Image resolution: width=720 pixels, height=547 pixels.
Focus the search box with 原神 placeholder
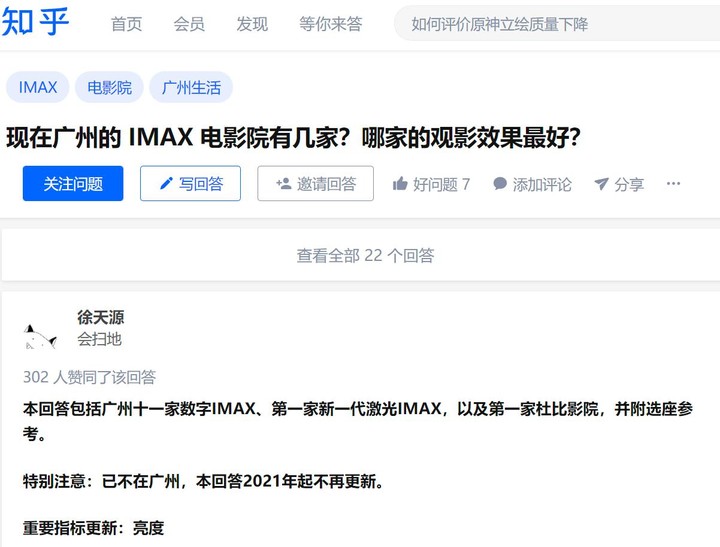(557, 23)
